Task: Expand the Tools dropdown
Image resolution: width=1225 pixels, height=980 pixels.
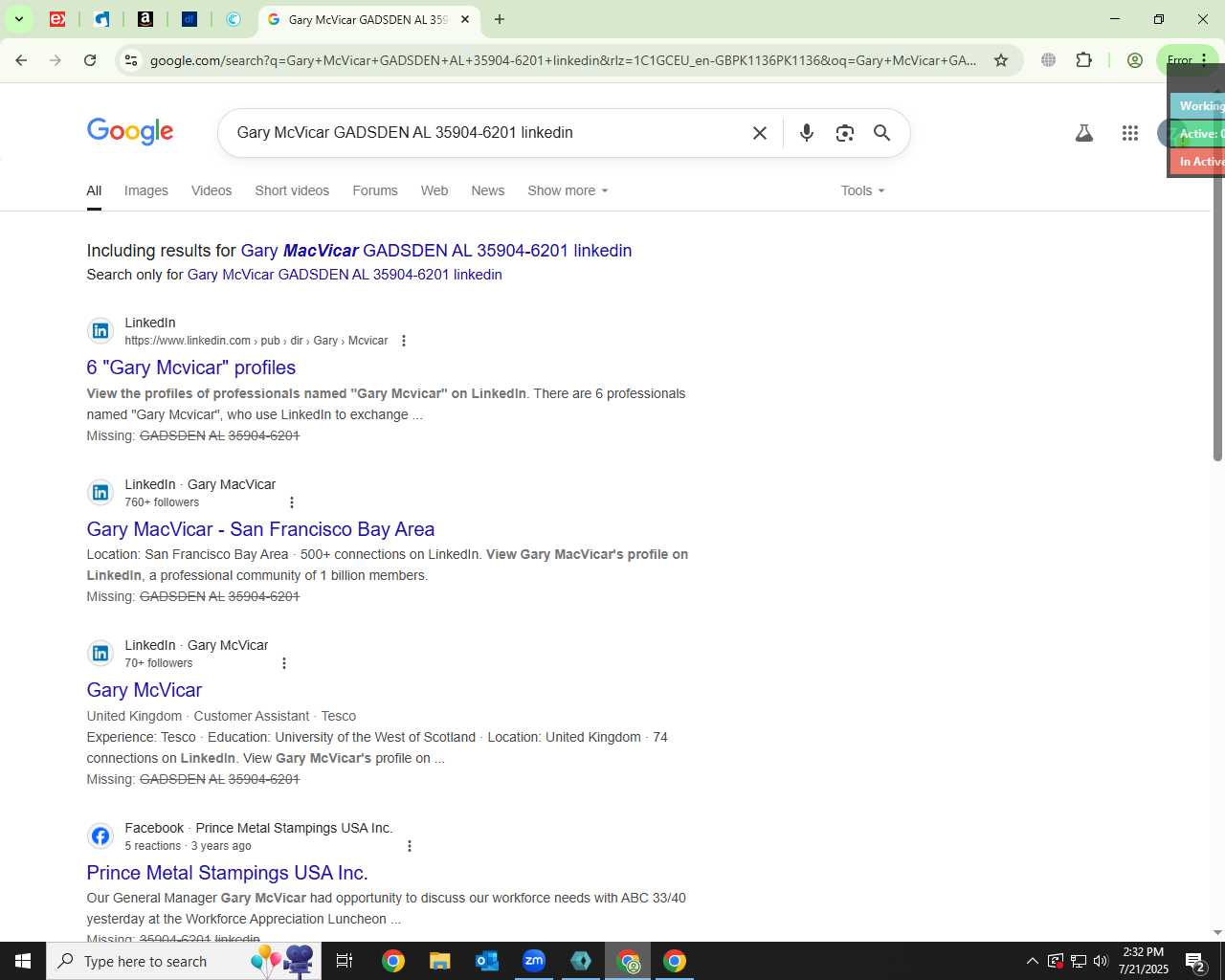Action: tap(863, 190)
